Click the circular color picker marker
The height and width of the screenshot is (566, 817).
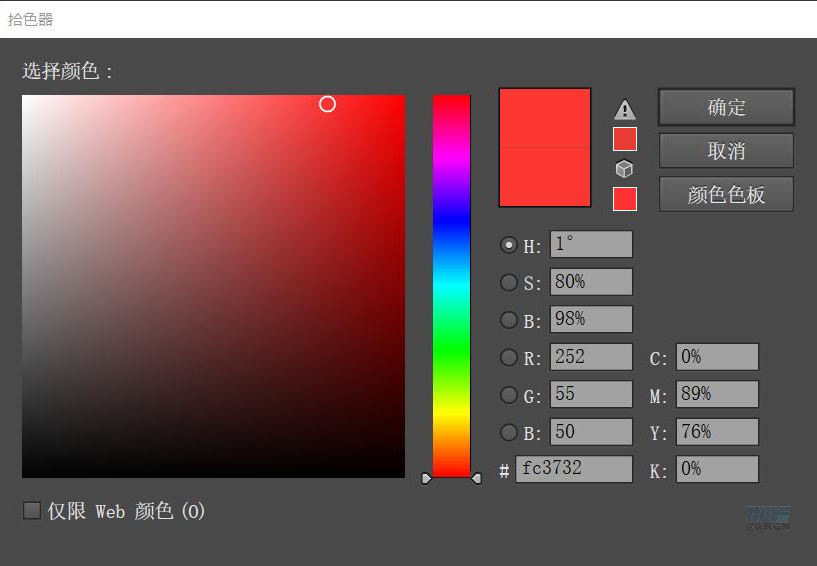point(327,104)
